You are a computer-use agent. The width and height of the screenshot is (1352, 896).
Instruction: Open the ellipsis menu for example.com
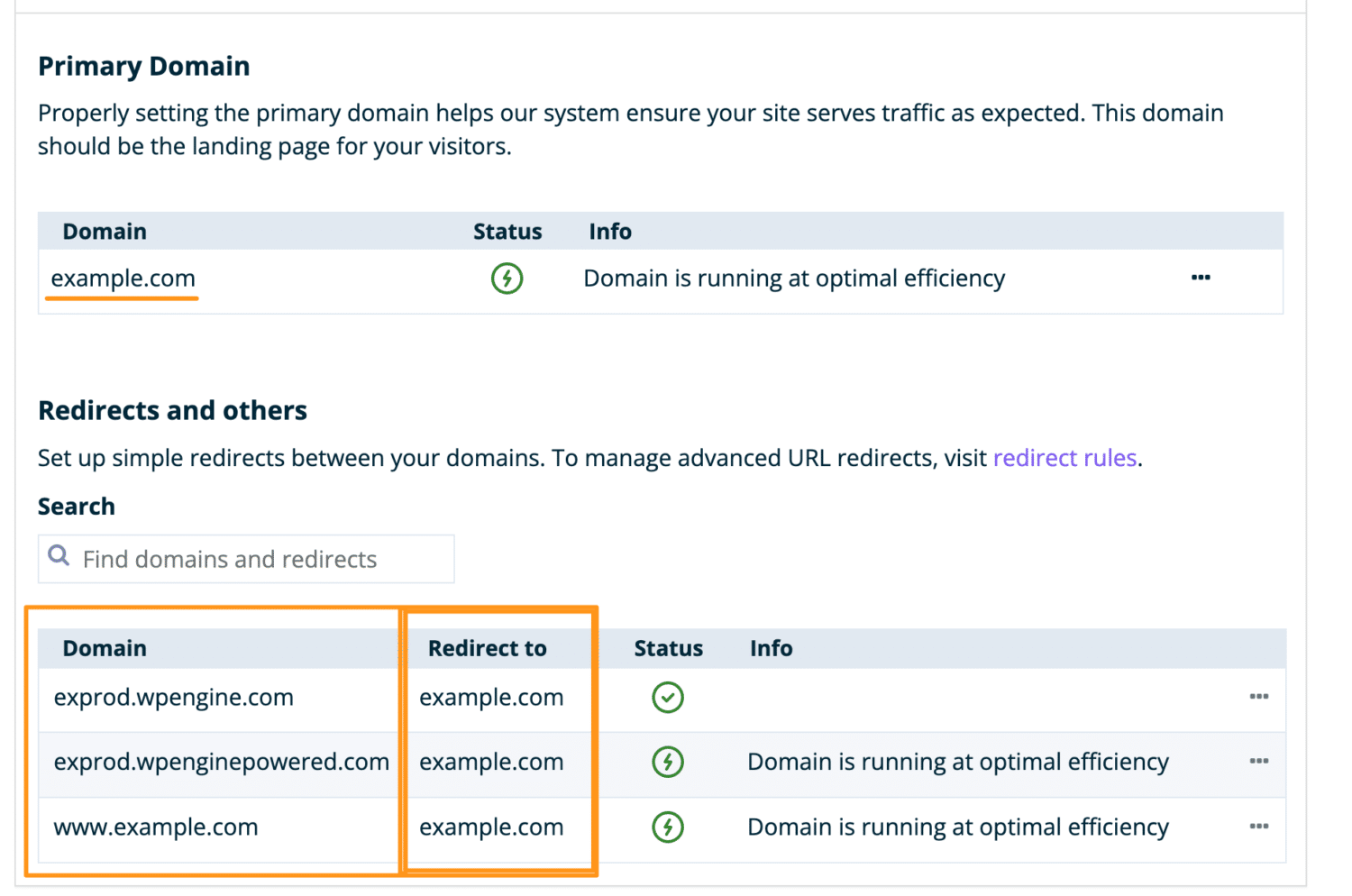tap(1201, 278)
